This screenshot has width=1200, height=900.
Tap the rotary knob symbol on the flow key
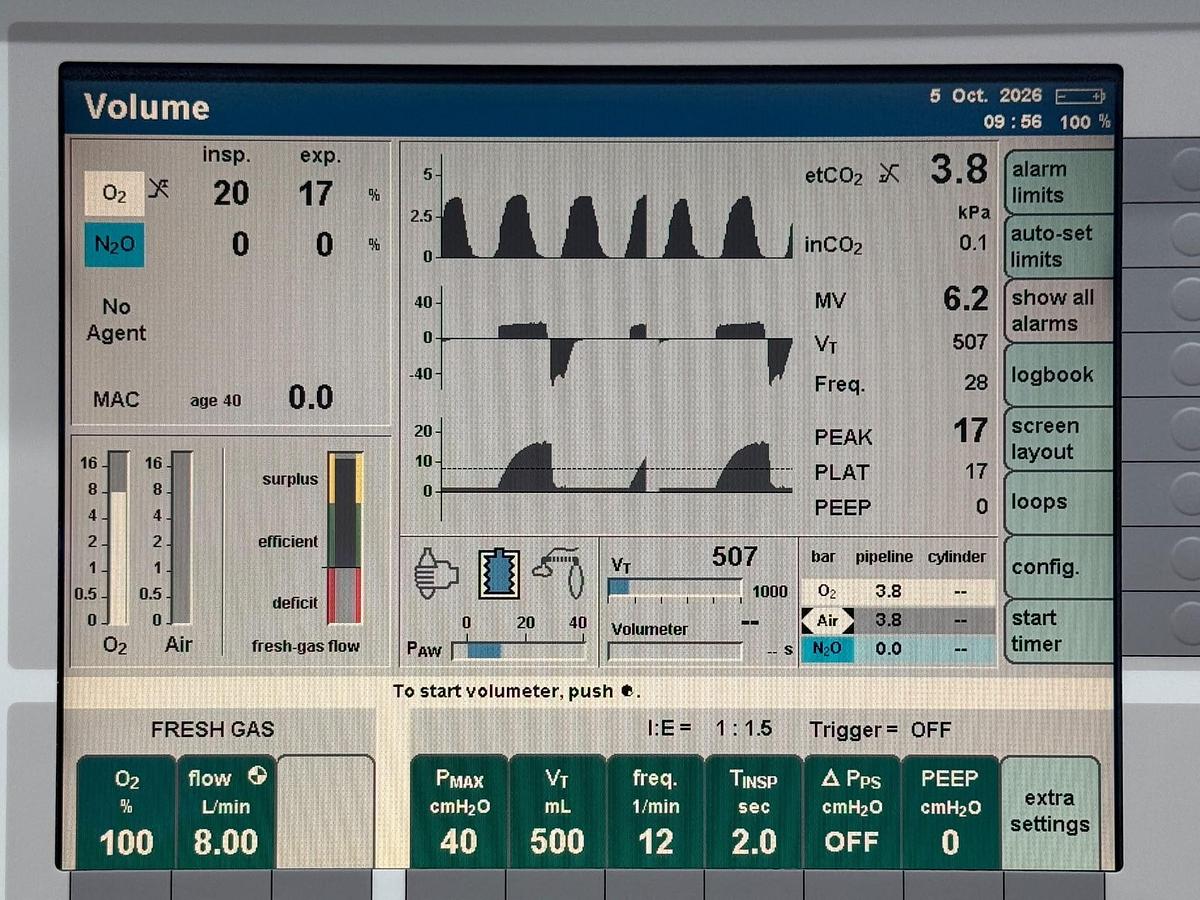[257, 776]
